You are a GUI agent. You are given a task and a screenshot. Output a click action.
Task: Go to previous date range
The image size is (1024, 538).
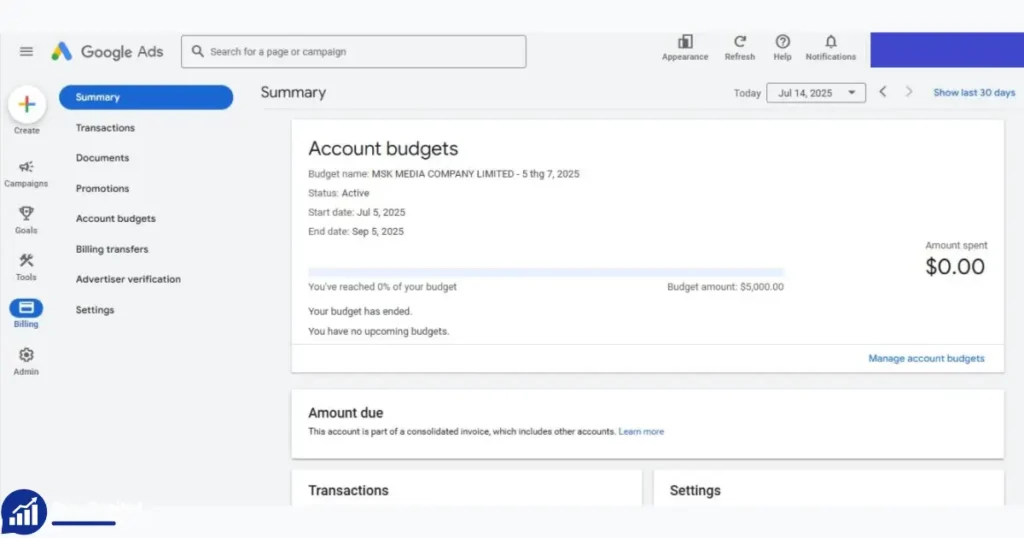[883, 92]
